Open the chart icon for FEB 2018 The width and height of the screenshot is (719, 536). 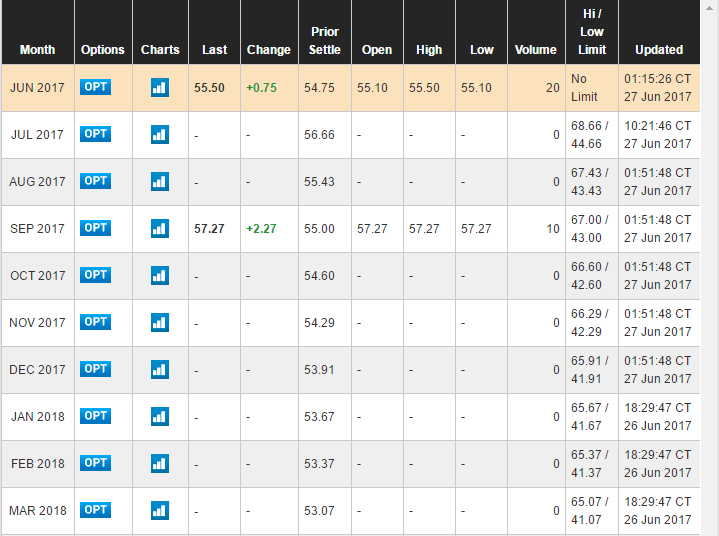[x=160, y=464]
